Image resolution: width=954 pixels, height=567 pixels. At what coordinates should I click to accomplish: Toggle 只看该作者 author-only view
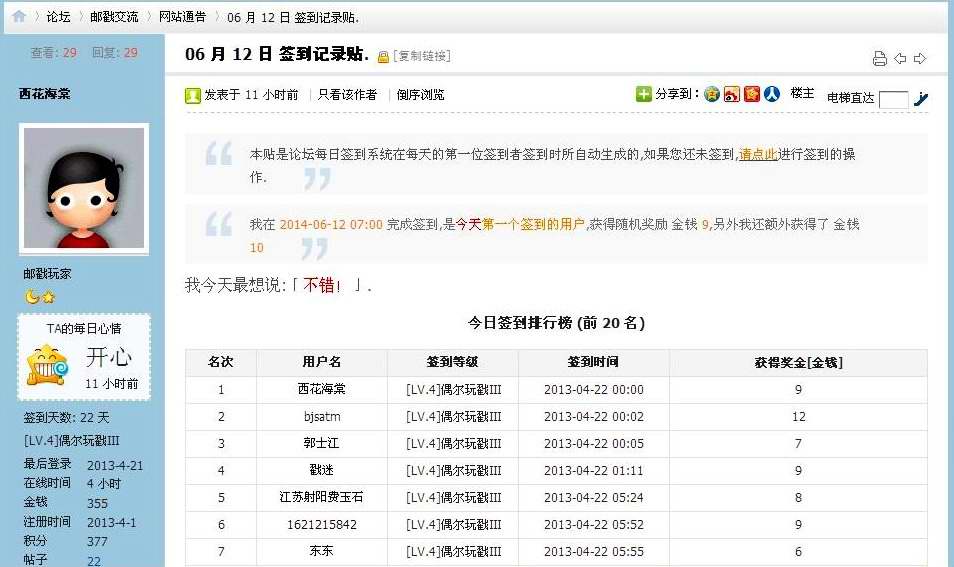pyautogui.click(x=347, y=95)
